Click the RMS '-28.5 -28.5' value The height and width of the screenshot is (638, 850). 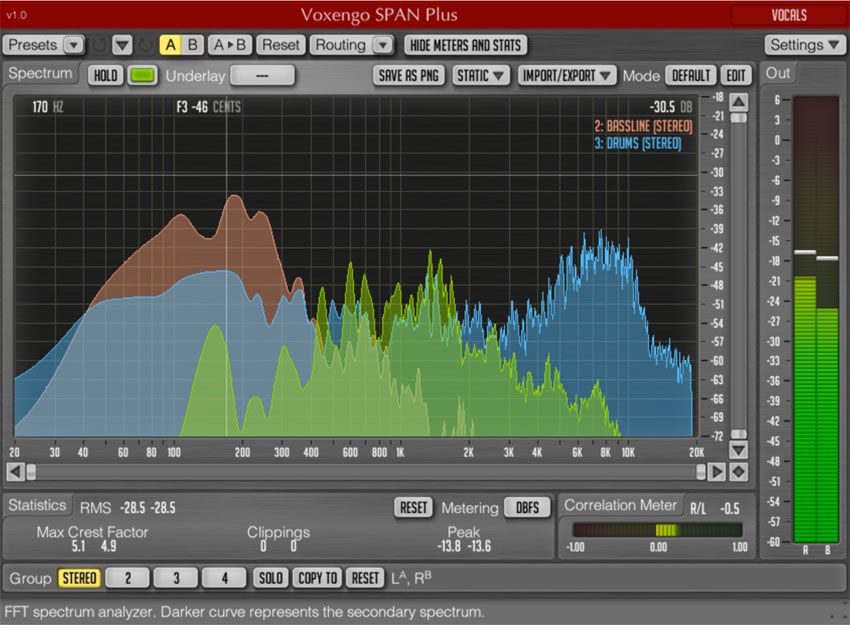tap(147, 508)
